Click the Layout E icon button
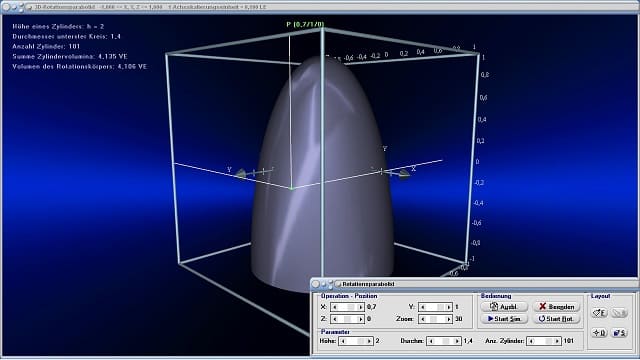This screenshot has width=640, height=360. coord(600,313)
